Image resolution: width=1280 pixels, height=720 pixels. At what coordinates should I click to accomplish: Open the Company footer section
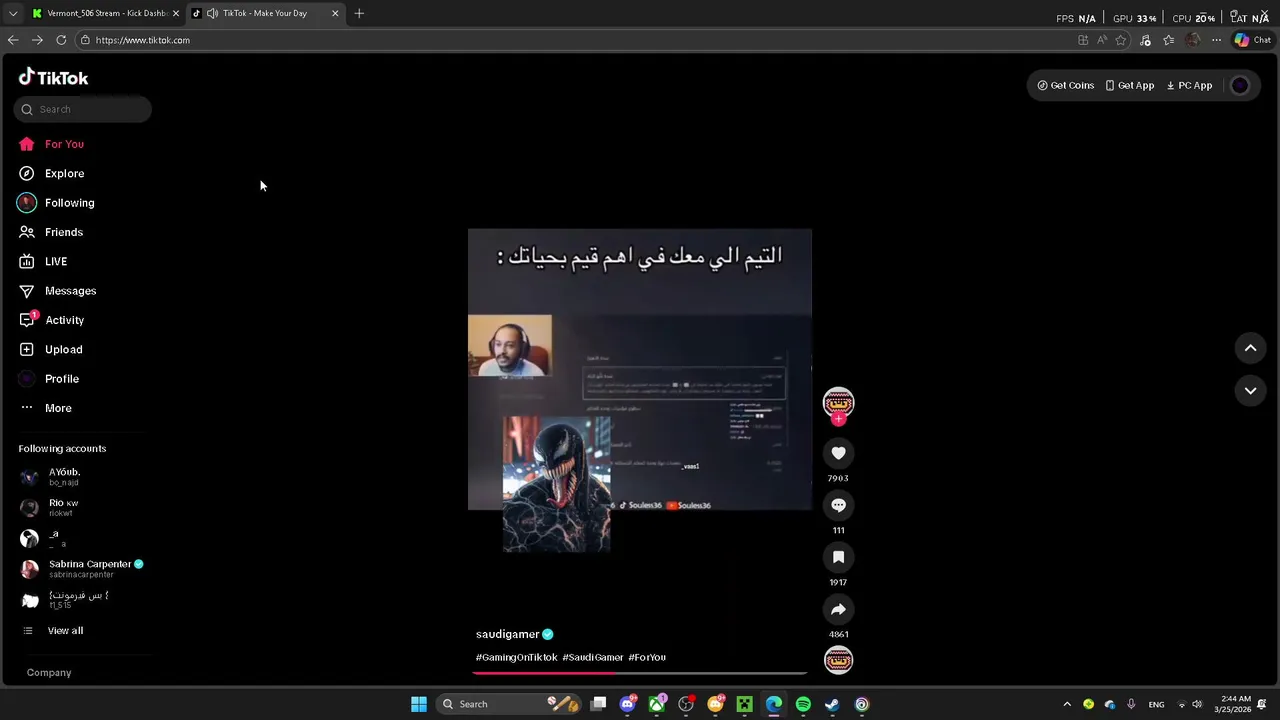pos(49,673)
